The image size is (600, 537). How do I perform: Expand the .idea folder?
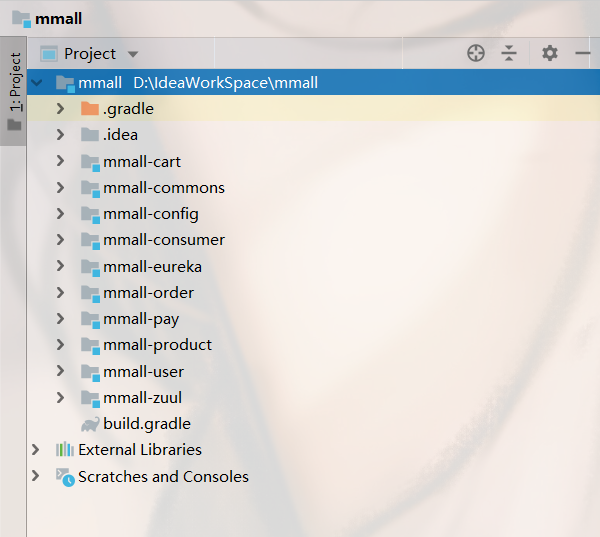pos(60,135)
